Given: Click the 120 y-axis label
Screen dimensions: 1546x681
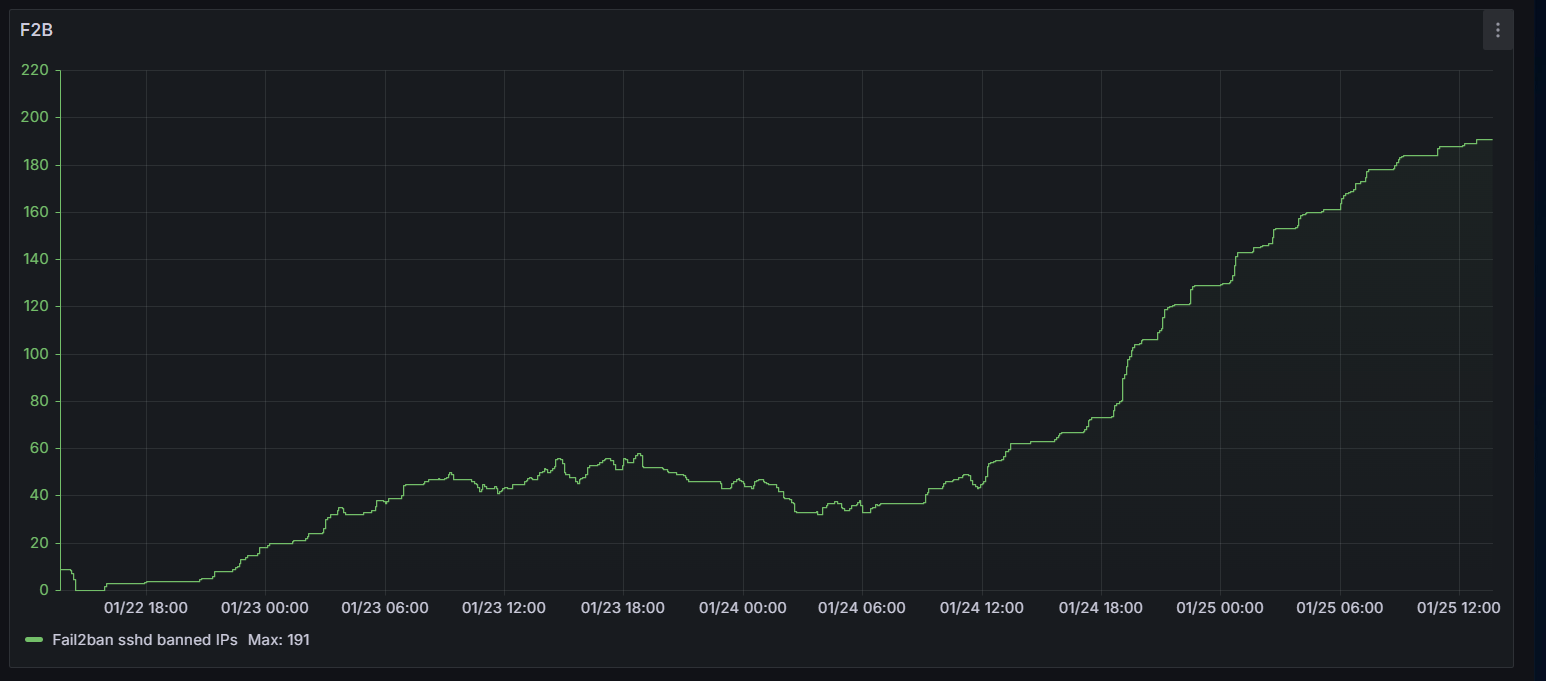Looking at the screenshot, I should click(x=34, y=306).
